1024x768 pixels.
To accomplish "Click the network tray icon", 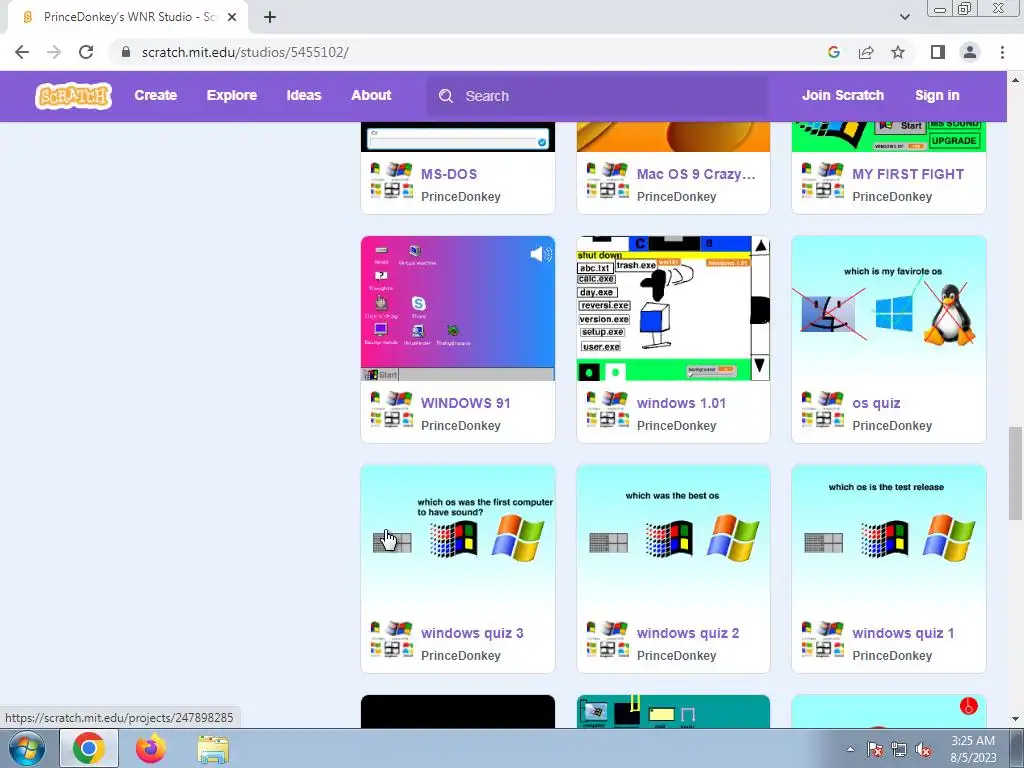I will coord(899,750).
